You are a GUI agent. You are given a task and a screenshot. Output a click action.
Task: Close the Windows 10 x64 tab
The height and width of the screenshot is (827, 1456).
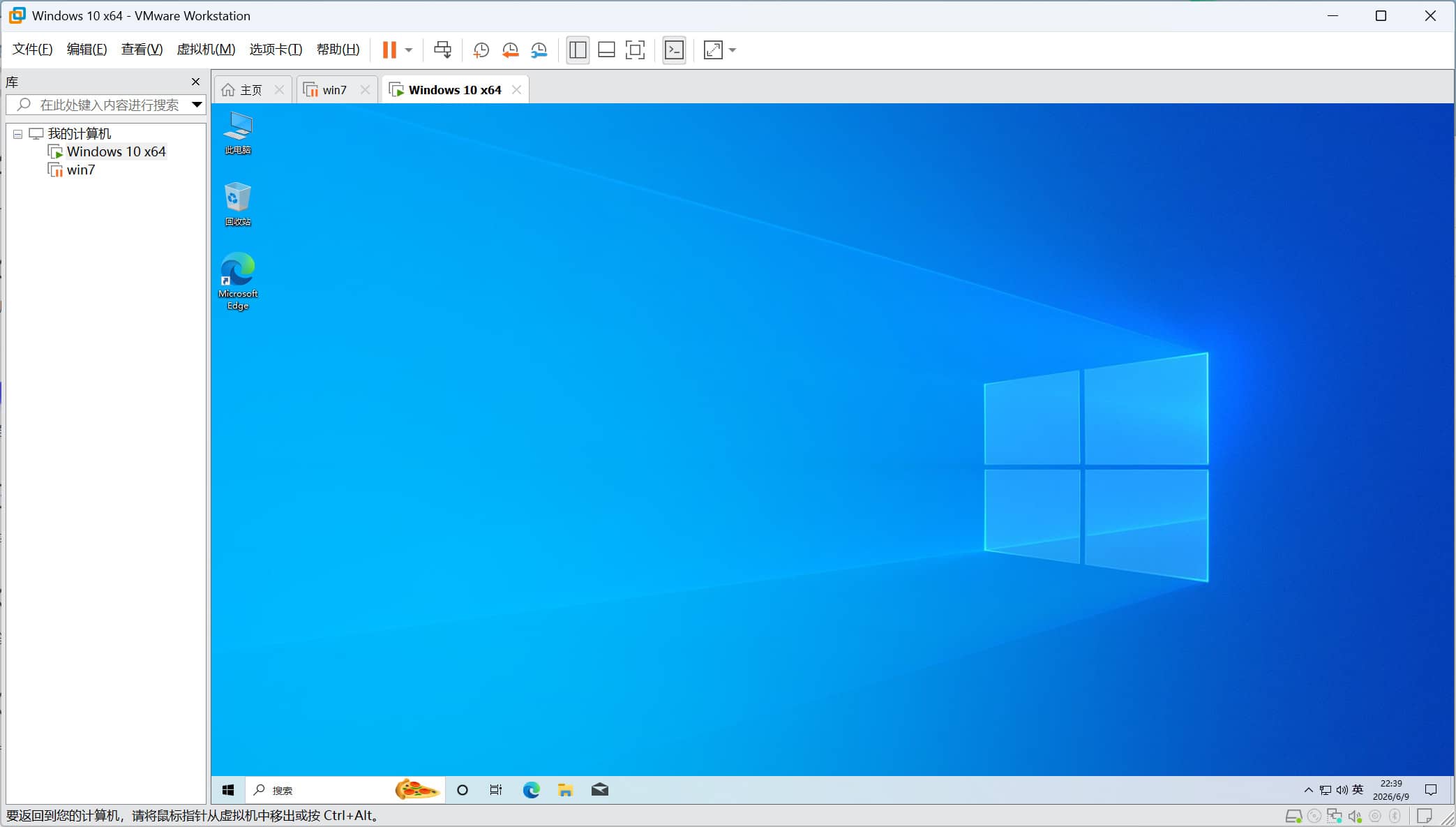click(516, 89)
